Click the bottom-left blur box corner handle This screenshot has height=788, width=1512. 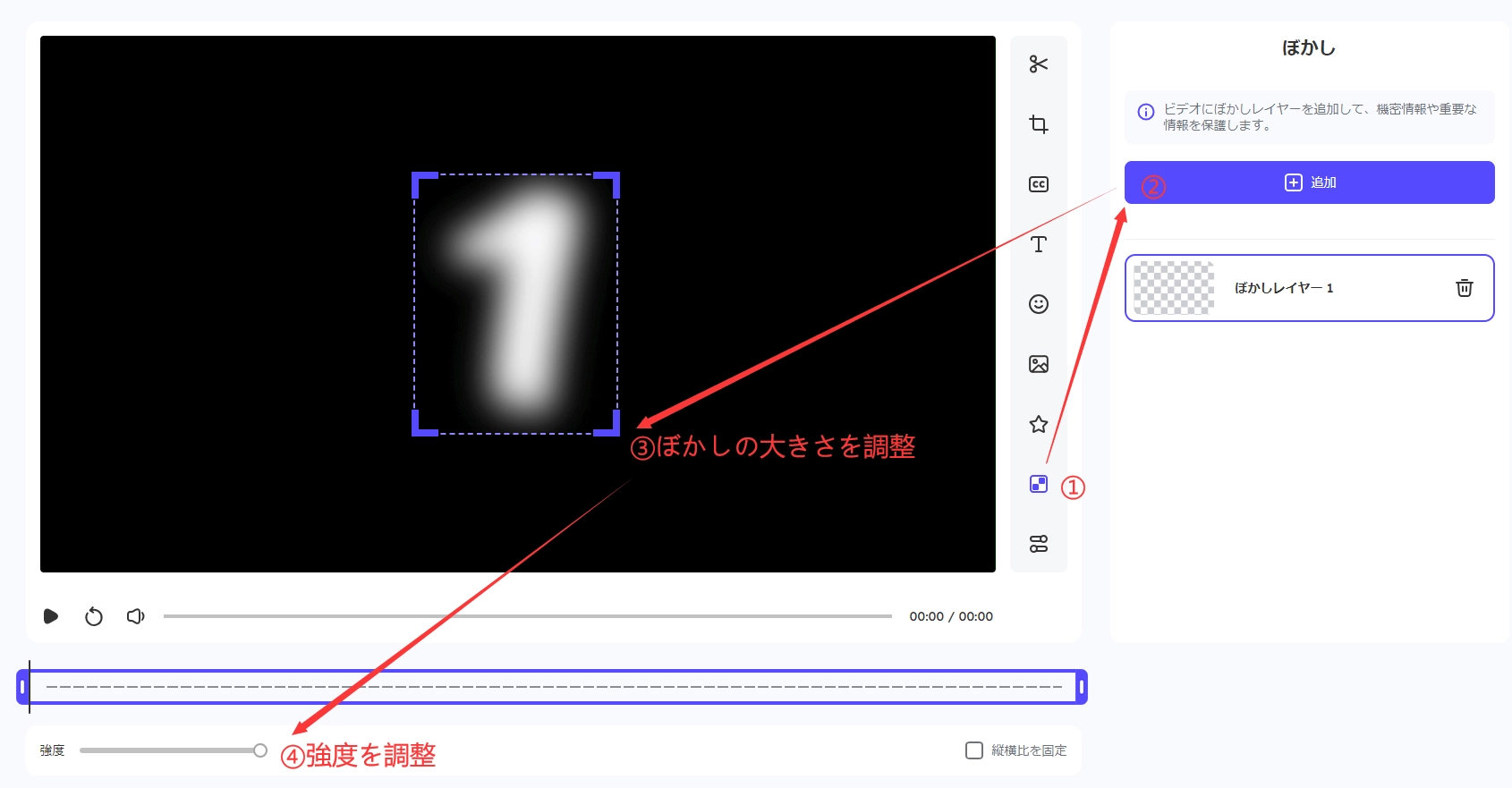point(419,428)
